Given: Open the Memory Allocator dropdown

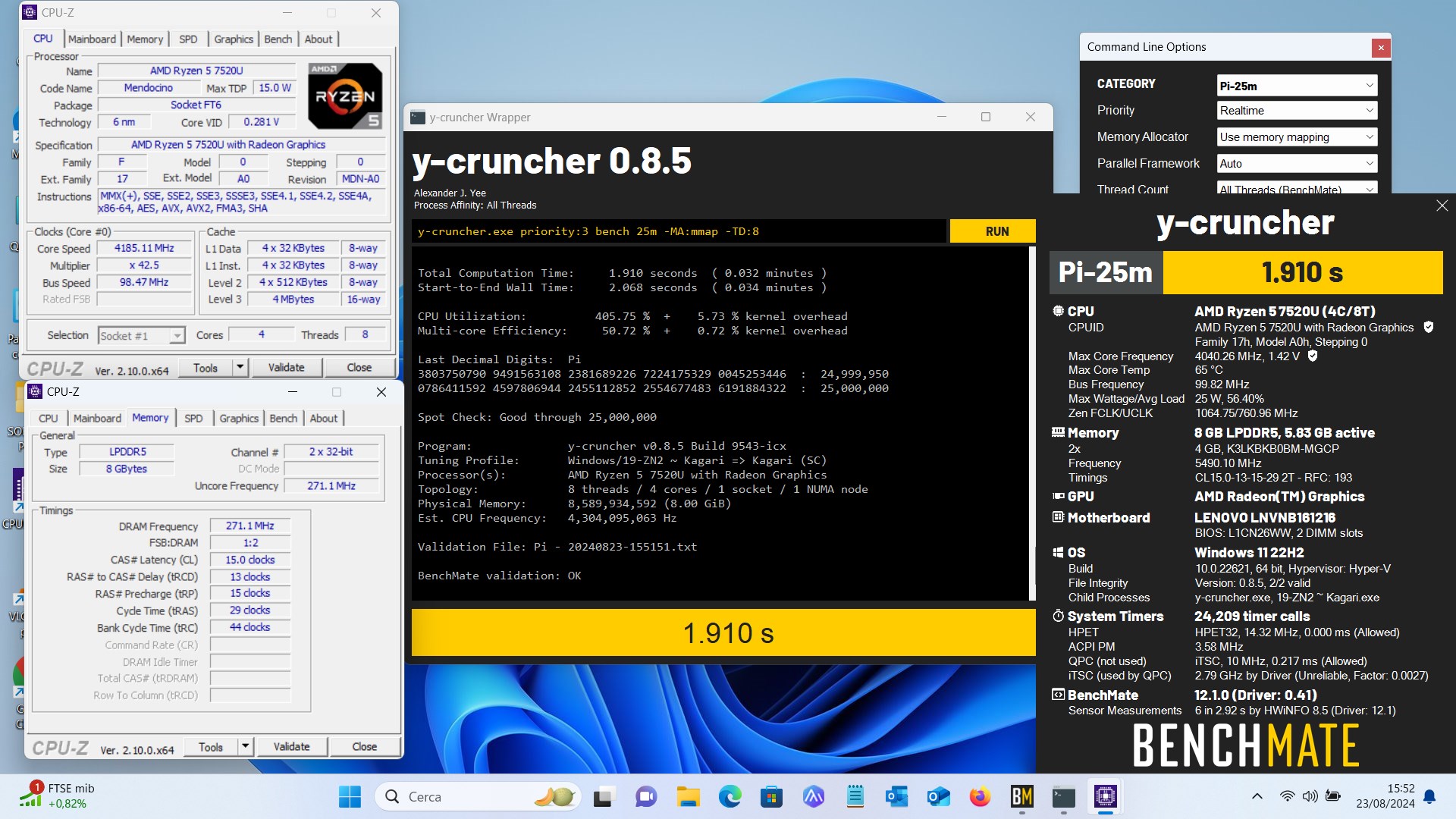Looking at the screenshot, I should click(x=1296, y=137).
